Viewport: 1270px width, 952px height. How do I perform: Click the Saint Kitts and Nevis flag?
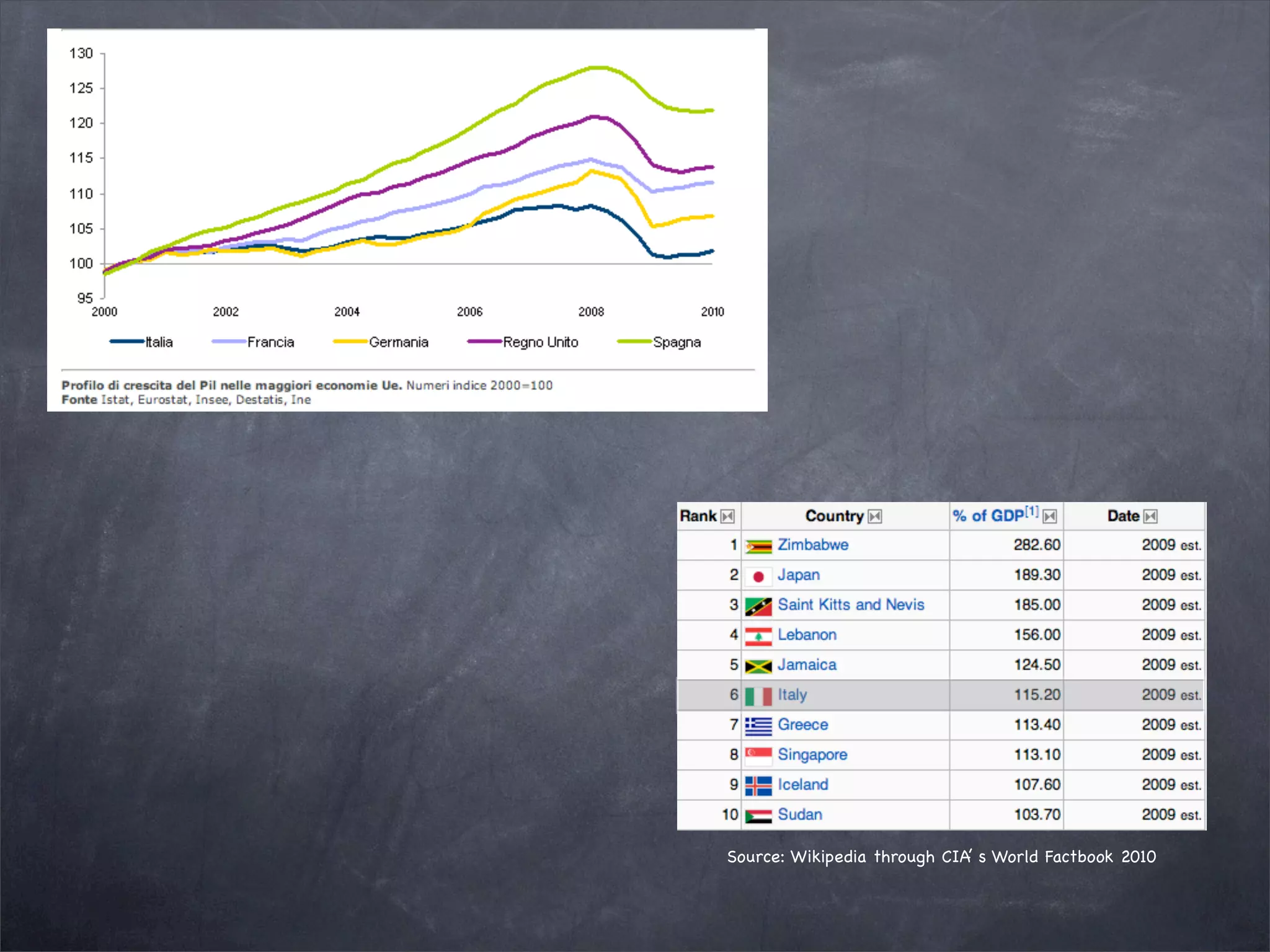[758, 606]
